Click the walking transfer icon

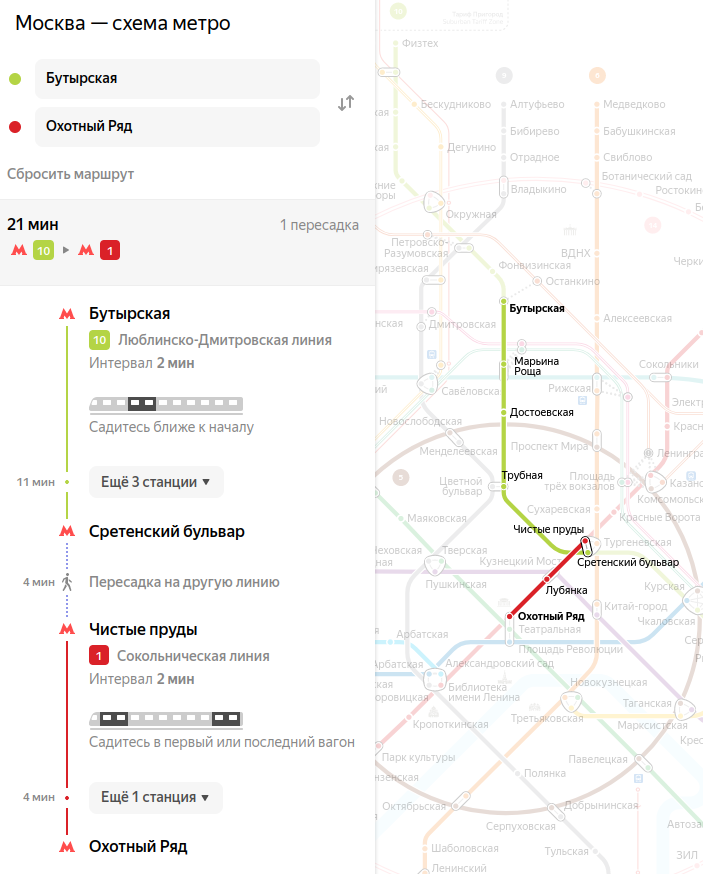tap(67, 582)
